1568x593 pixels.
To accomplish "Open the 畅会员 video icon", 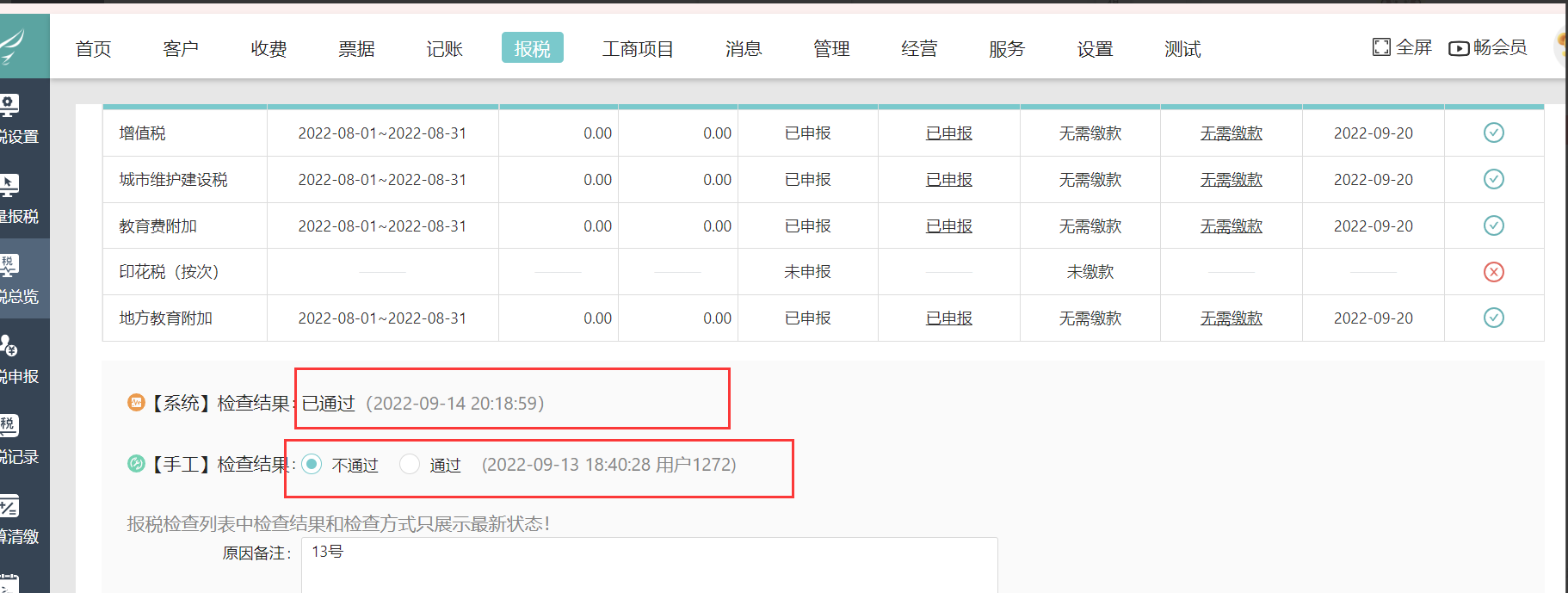I will [1459, 48].
